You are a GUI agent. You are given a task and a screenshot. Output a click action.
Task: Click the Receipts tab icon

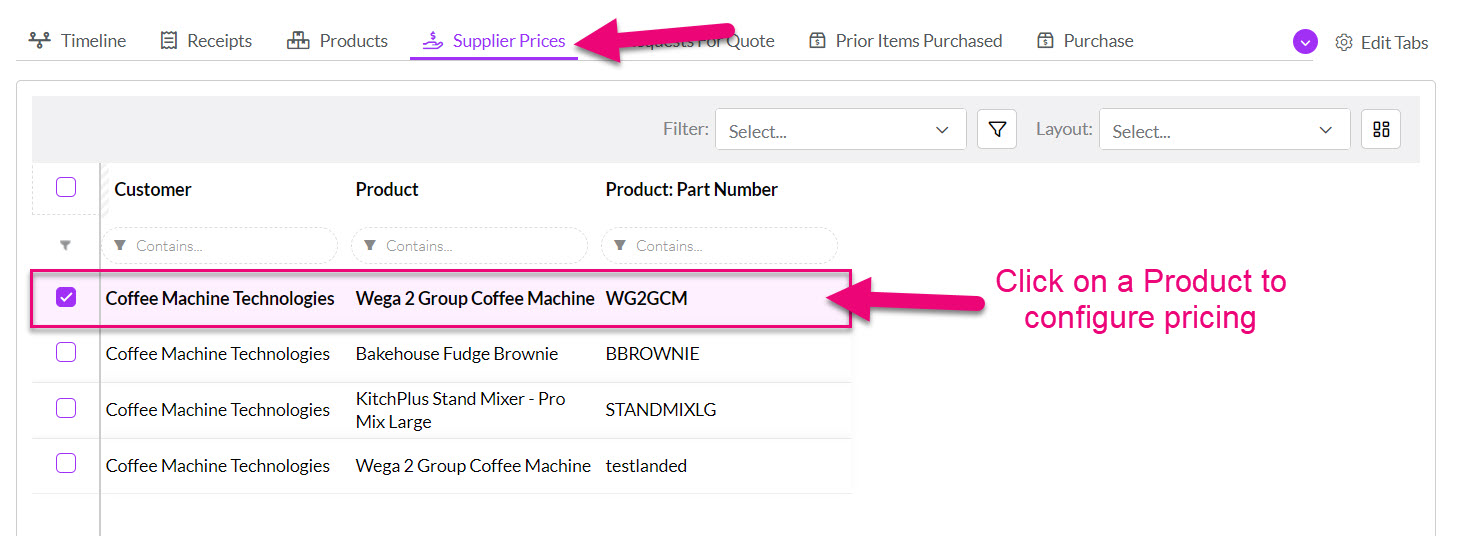coord(169,41)
